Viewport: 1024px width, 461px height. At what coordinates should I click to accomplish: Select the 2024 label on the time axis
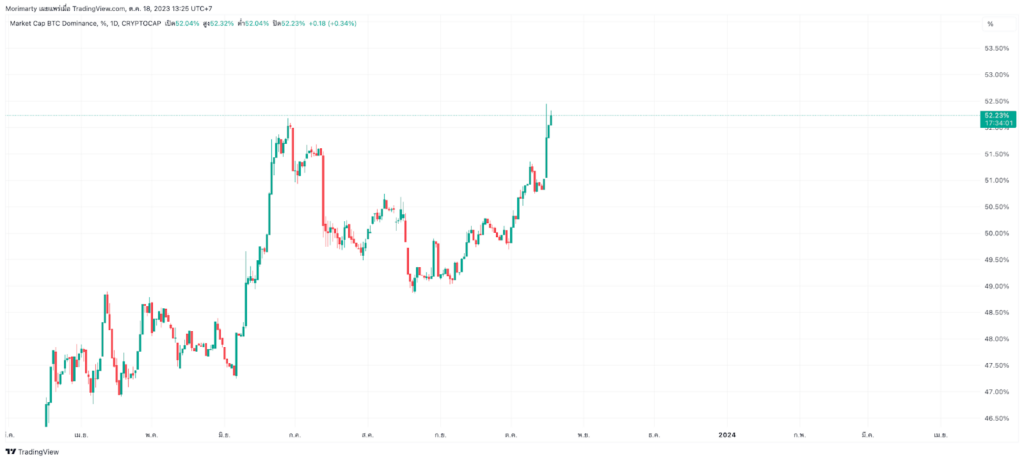(x=727, y=435)
